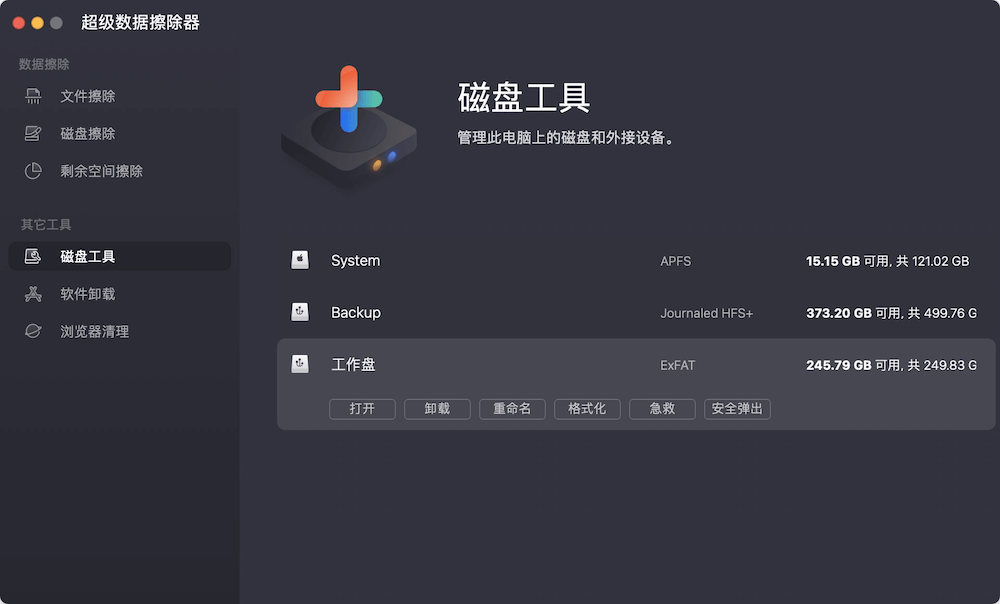
Task: Click the external drive icon beside Backup
Action: [300, 312]
